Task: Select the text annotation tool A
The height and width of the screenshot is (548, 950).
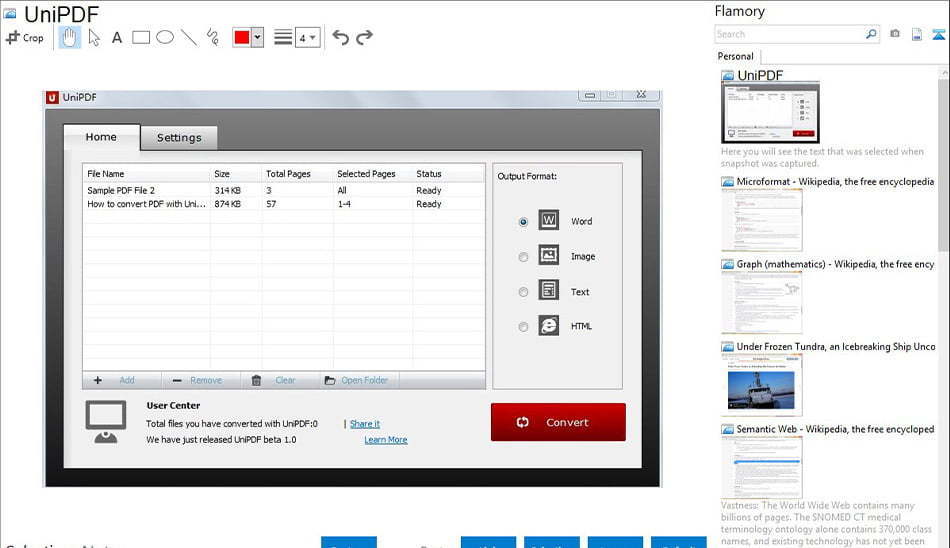Action: [117, 38]
